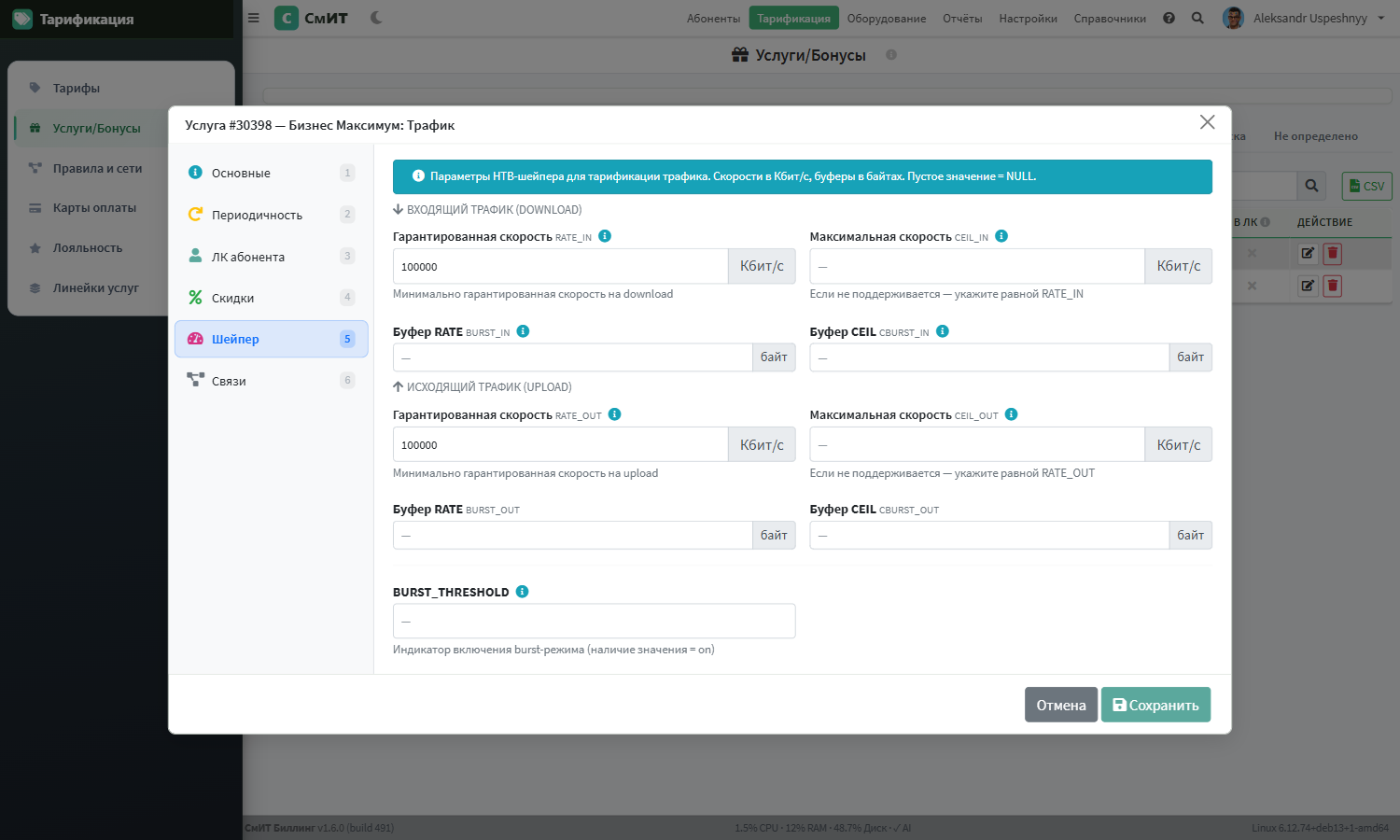1400x840 pixels.
Task: Focus the BURST_IN buffer field
Action: click(x=572, y=357)
